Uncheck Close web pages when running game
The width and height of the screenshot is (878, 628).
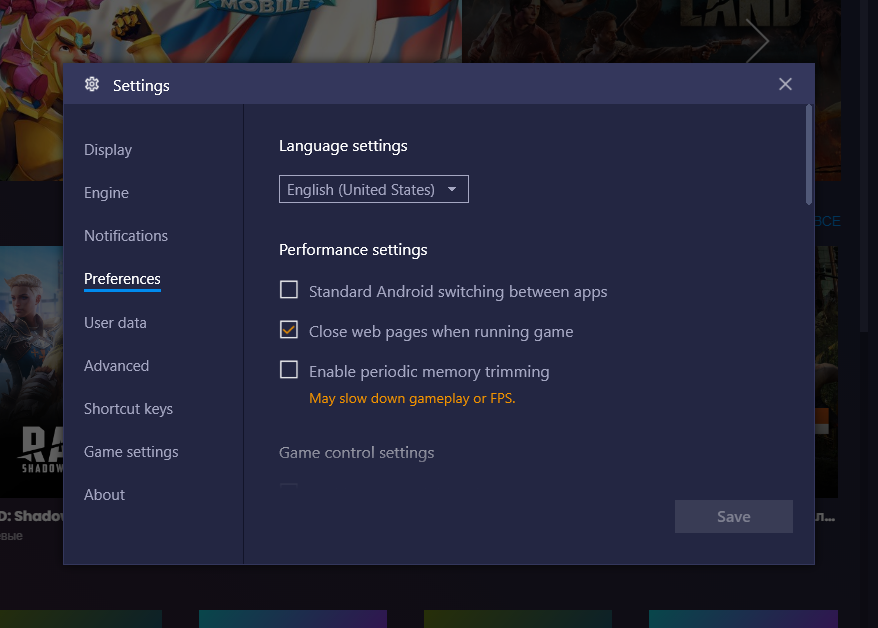(x=289, y=330)
